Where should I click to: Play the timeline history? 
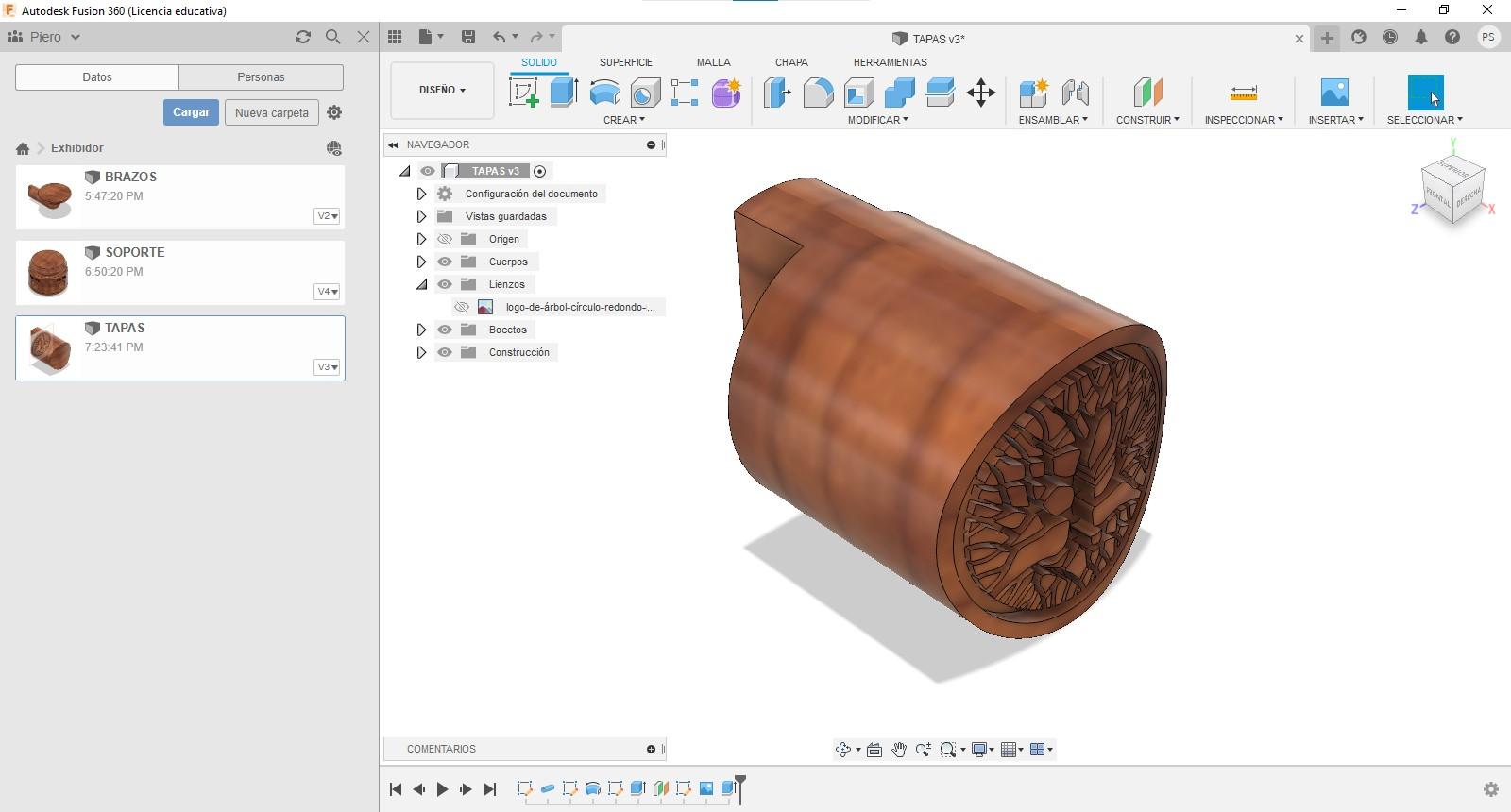tap(442, 789)
